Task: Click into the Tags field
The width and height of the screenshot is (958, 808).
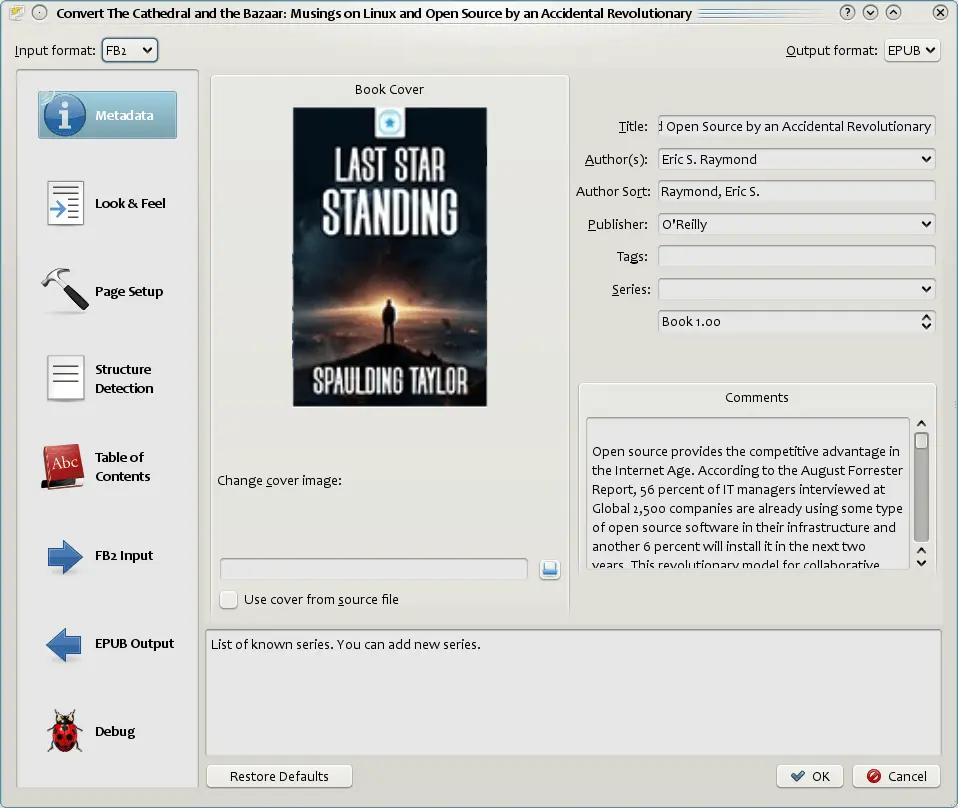Action: tap(797, 256)
